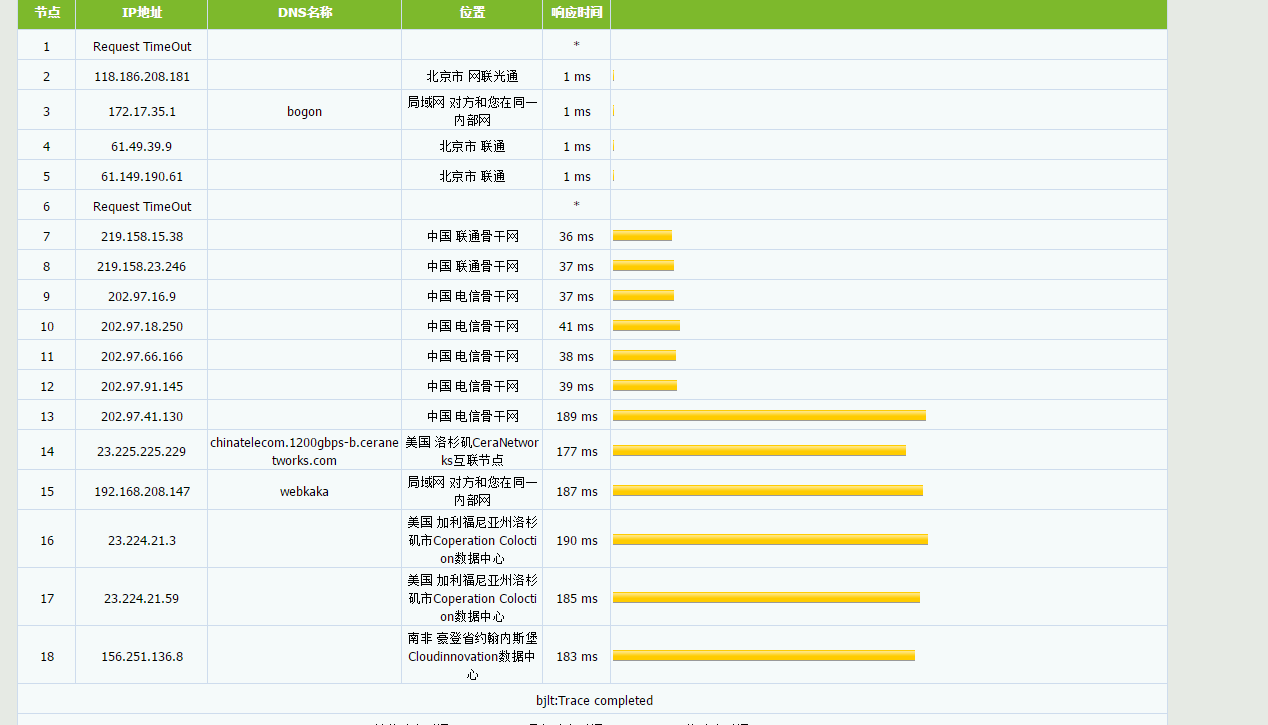Click the 189 ms response time
1268x725 pixels.
click(576, 417)
